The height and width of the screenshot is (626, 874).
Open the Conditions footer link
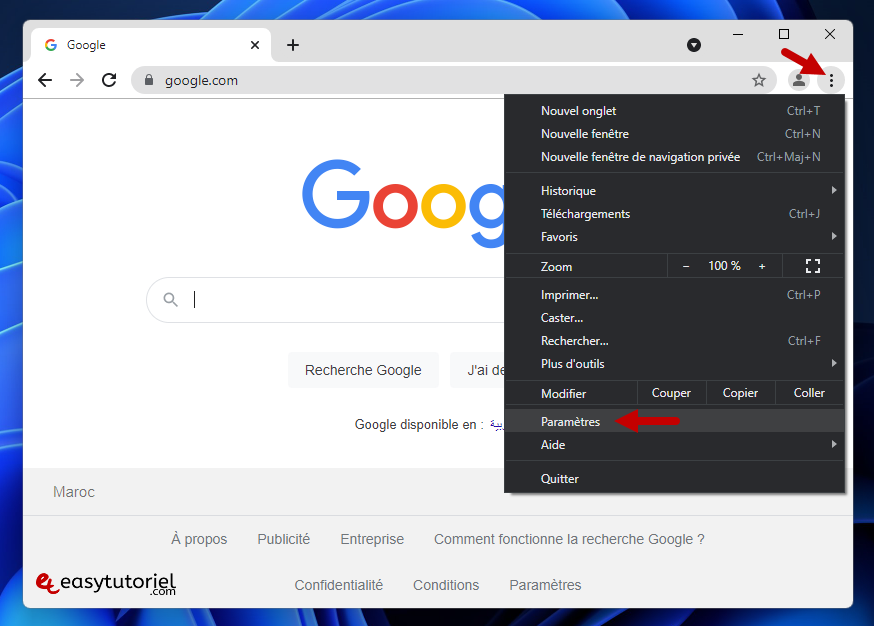[x=446, y=585]
